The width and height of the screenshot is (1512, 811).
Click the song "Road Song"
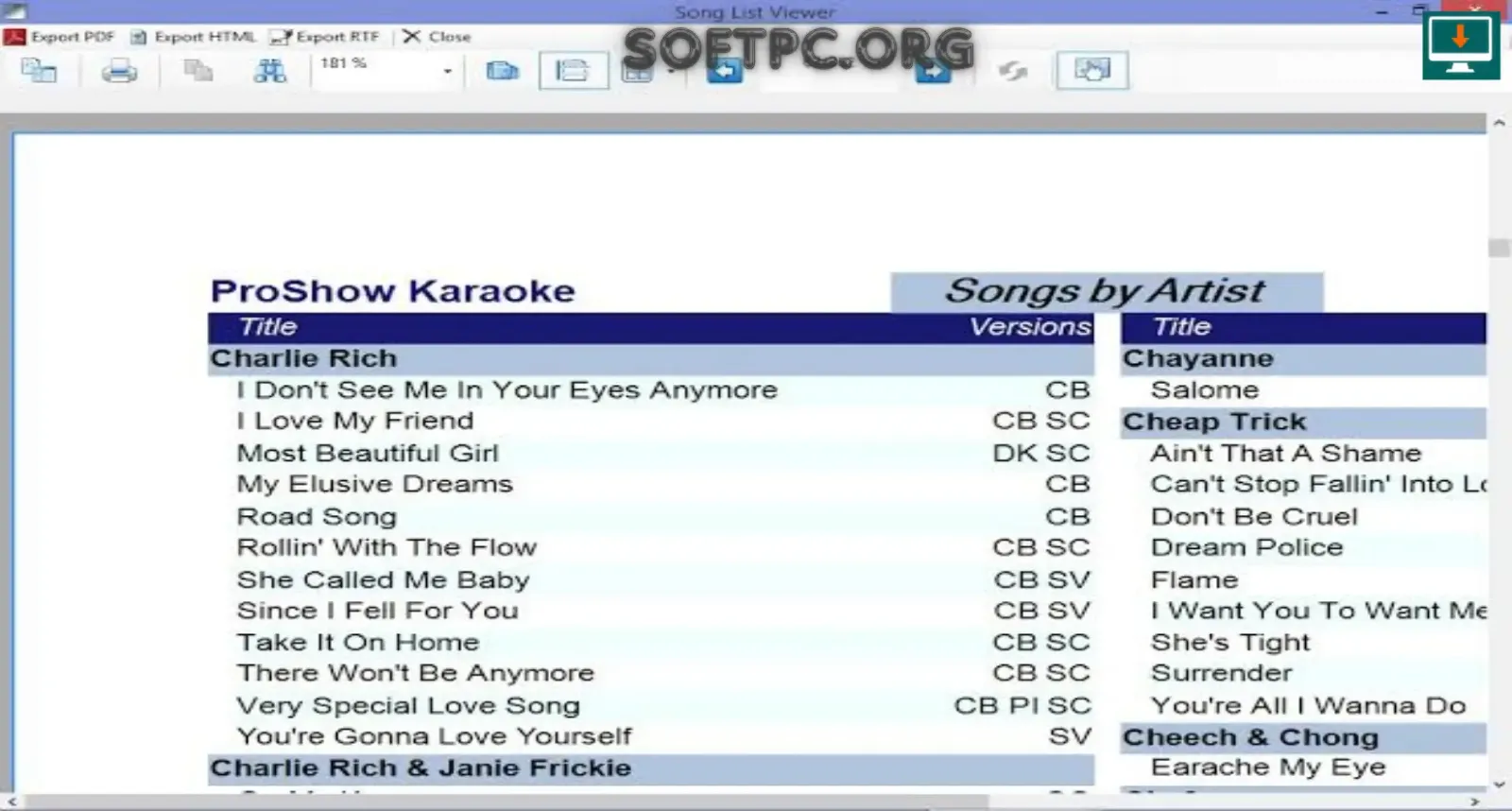coord(317,517)
